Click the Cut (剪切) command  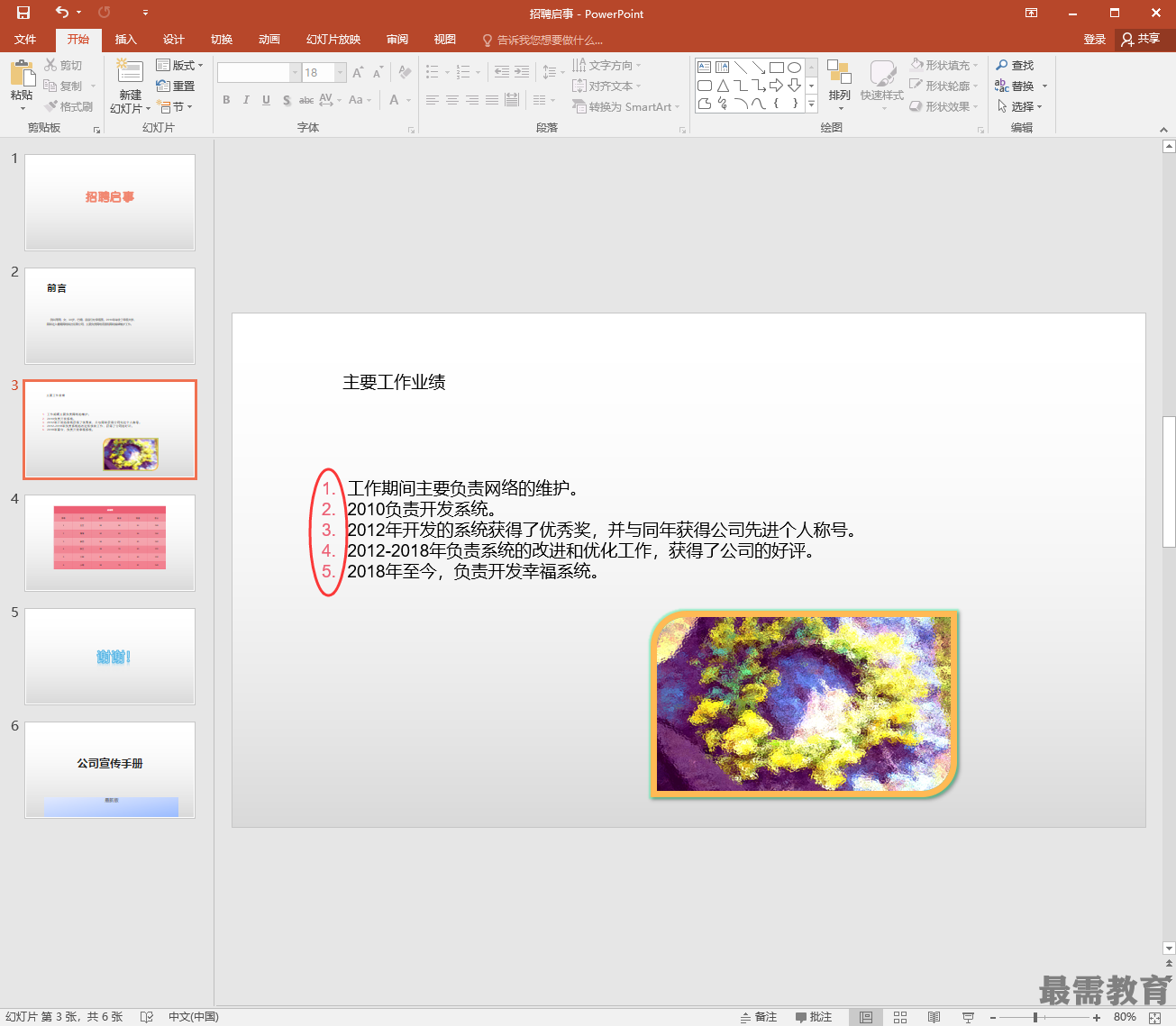(63, 65)
